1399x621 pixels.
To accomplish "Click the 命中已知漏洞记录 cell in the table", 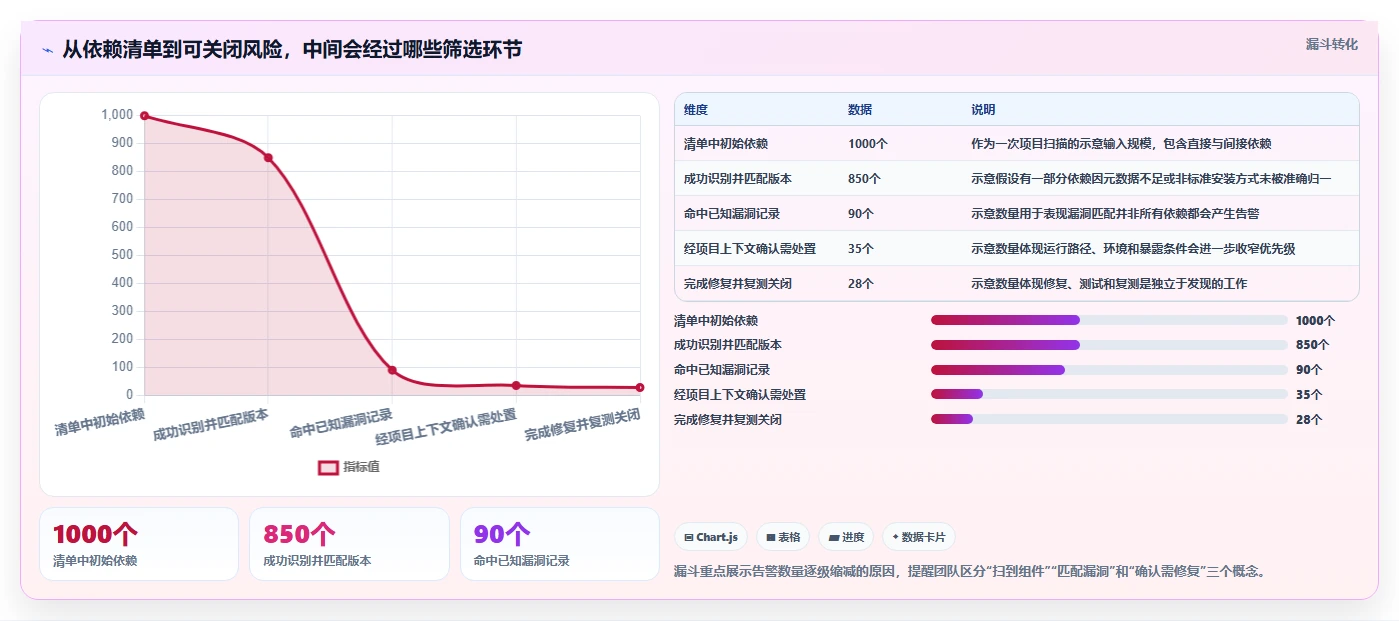I will click(x=732, y=213).
